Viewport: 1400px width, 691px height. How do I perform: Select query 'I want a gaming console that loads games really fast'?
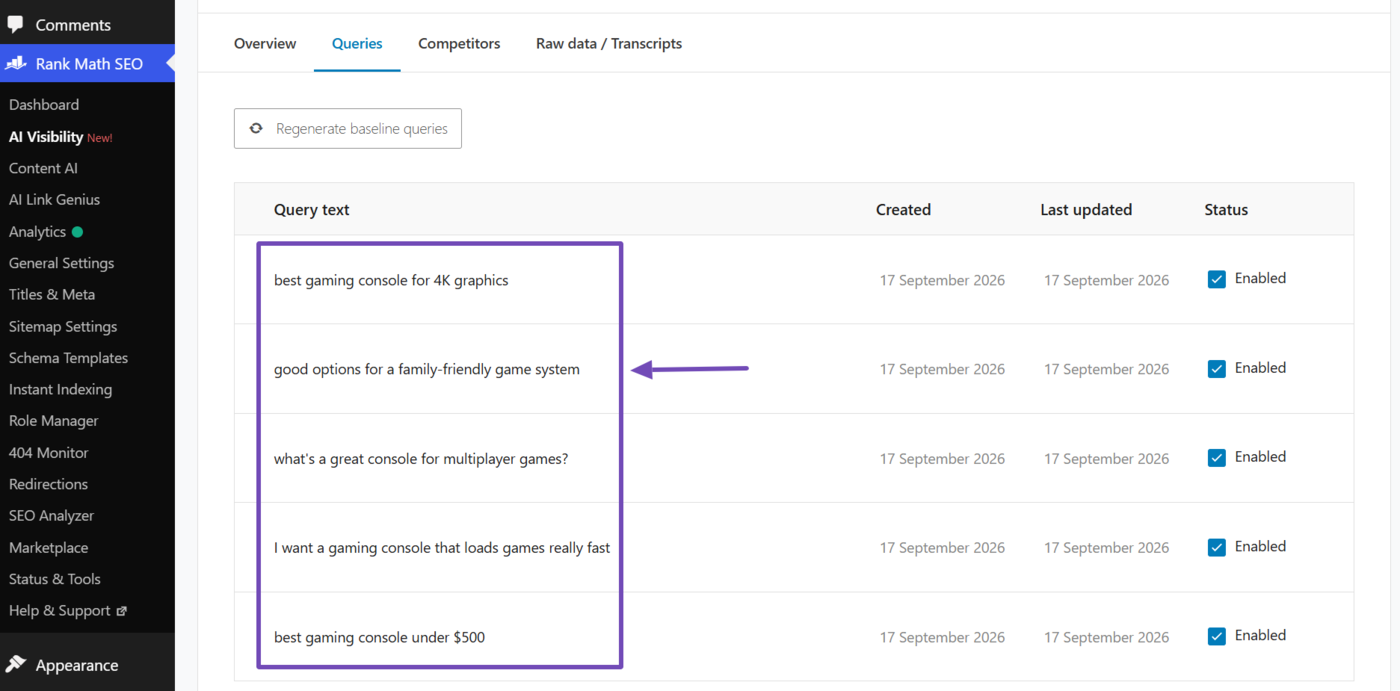pos(442,548)
